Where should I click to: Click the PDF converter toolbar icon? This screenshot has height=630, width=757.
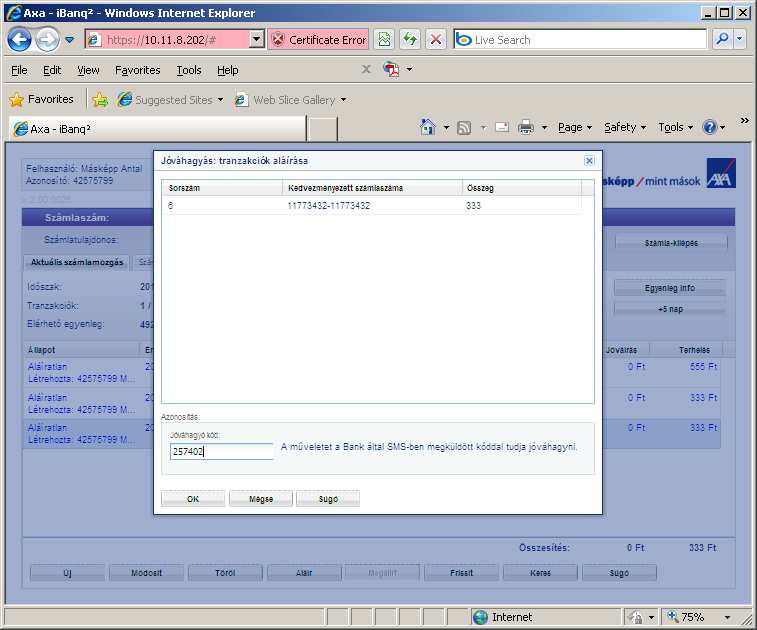(x=391, y=70)
